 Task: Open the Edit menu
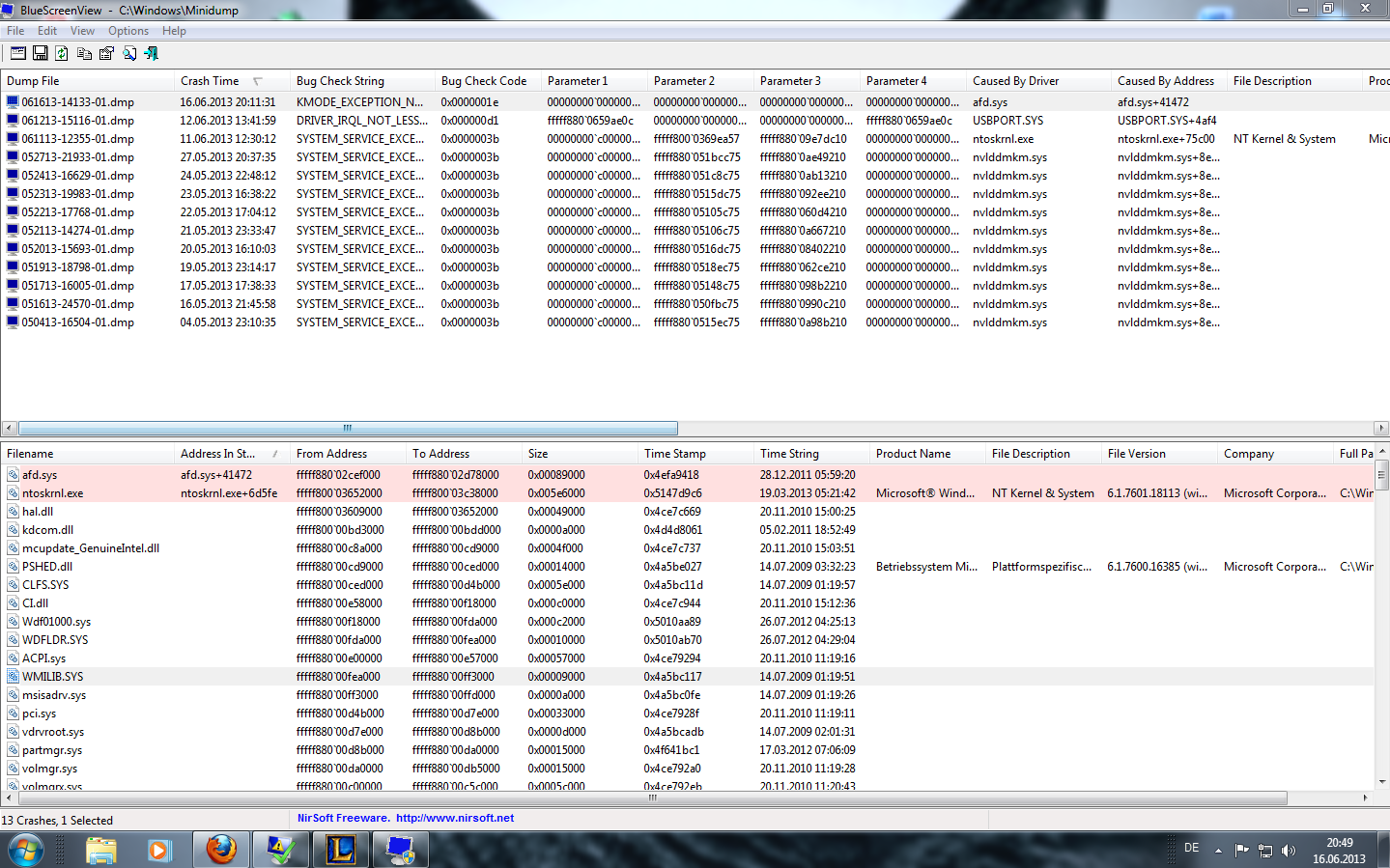click(x=47, y=31)
